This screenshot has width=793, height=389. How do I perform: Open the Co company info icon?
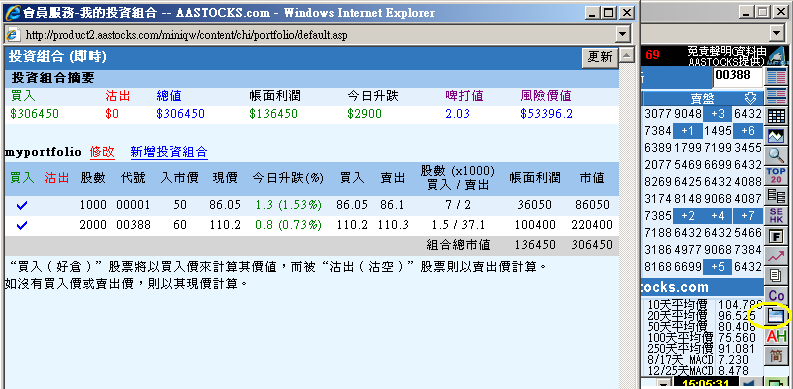tap(775, 295)
